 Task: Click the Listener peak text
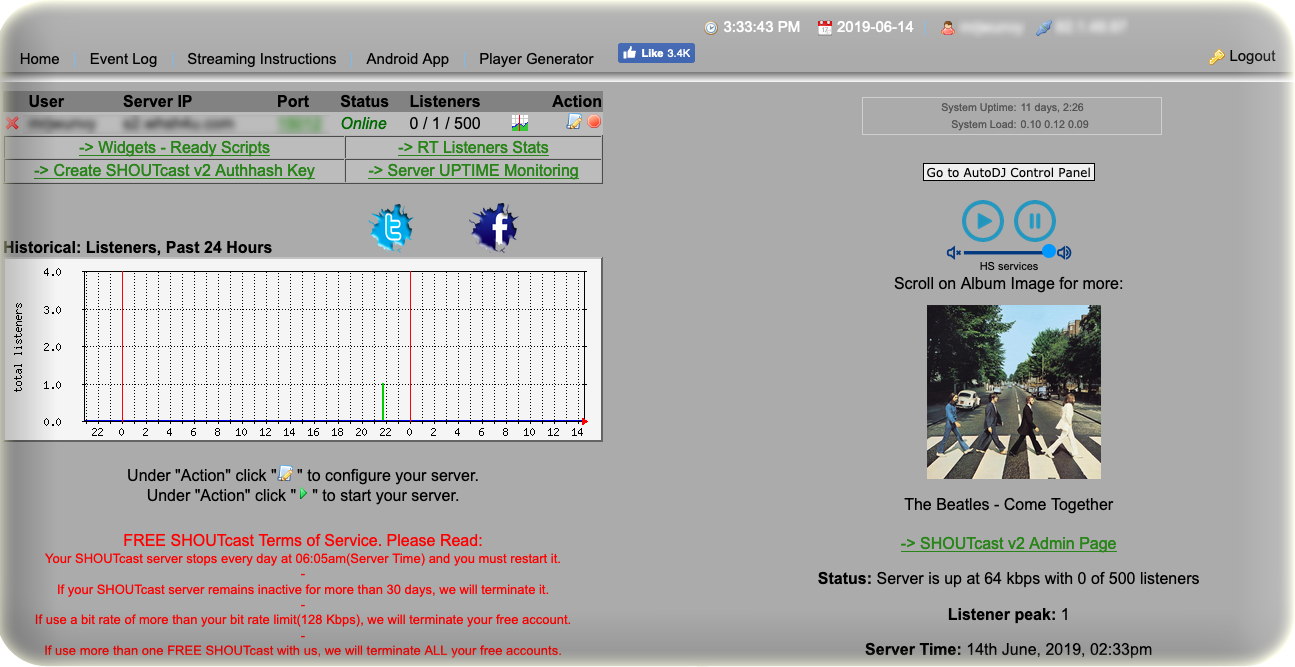click(x=1008, y=614)
